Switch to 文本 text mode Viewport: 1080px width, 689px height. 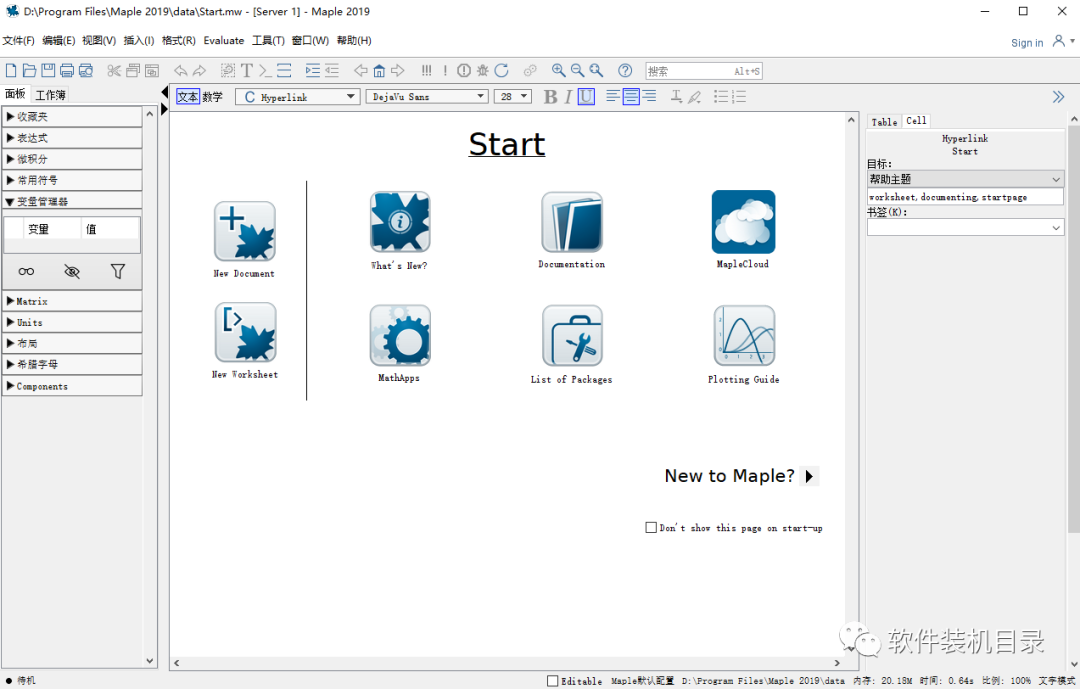[x=187, y=96]
